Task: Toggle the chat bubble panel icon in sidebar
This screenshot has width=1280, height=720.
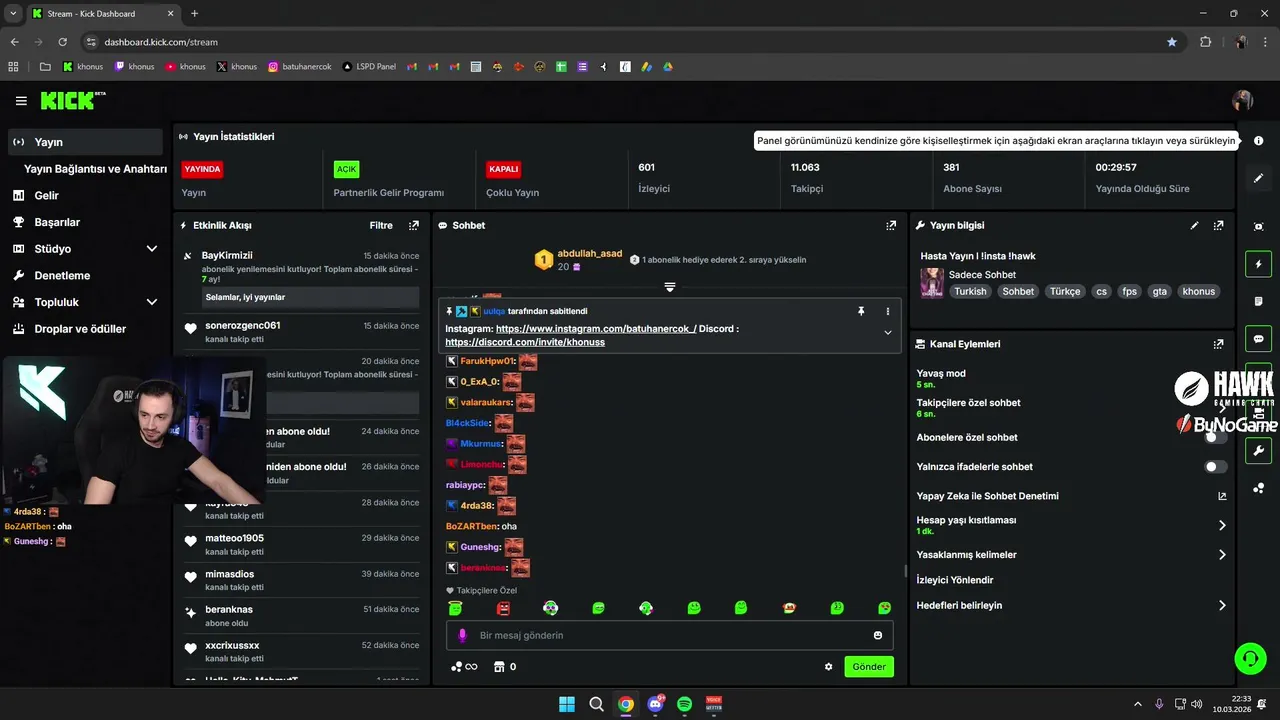Action: [x=1258, y=339]
